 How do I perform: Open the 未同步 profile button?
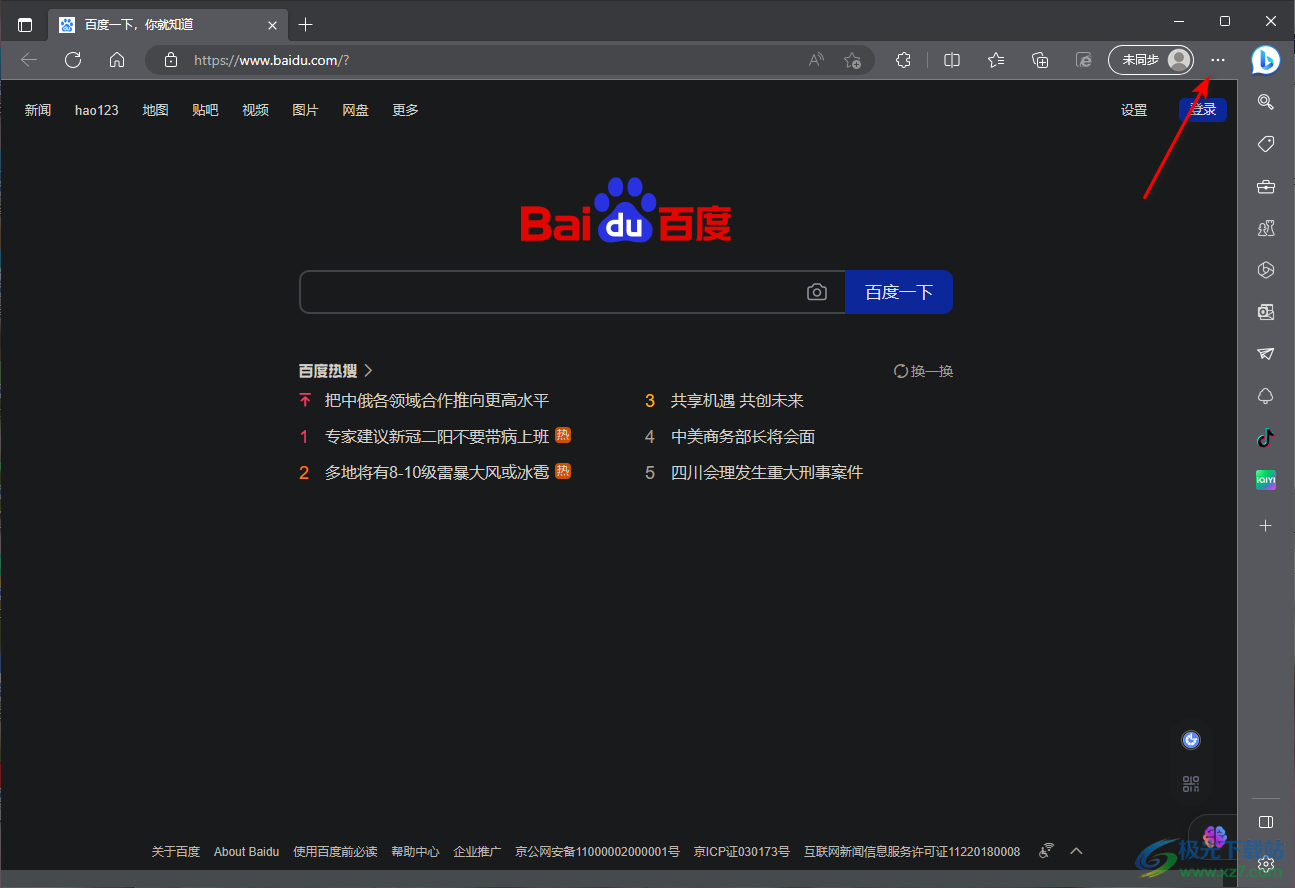1151,60
